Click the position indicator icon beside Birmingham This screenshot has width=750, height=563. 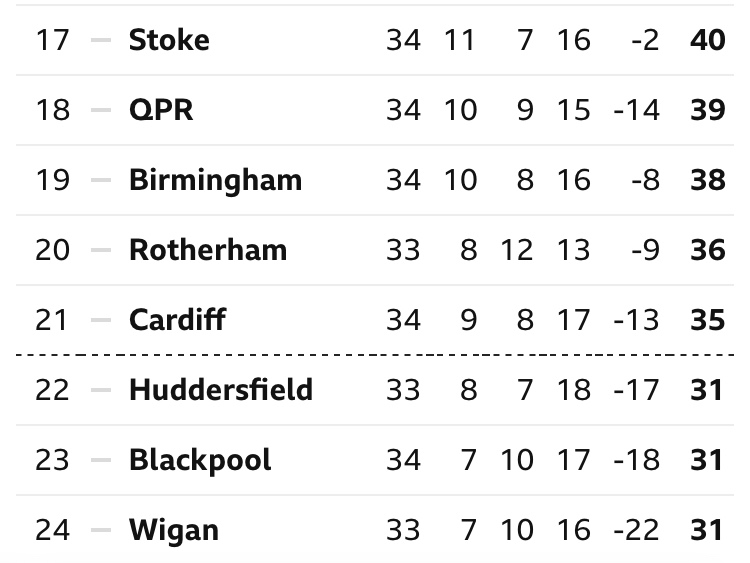coord(100,180)
